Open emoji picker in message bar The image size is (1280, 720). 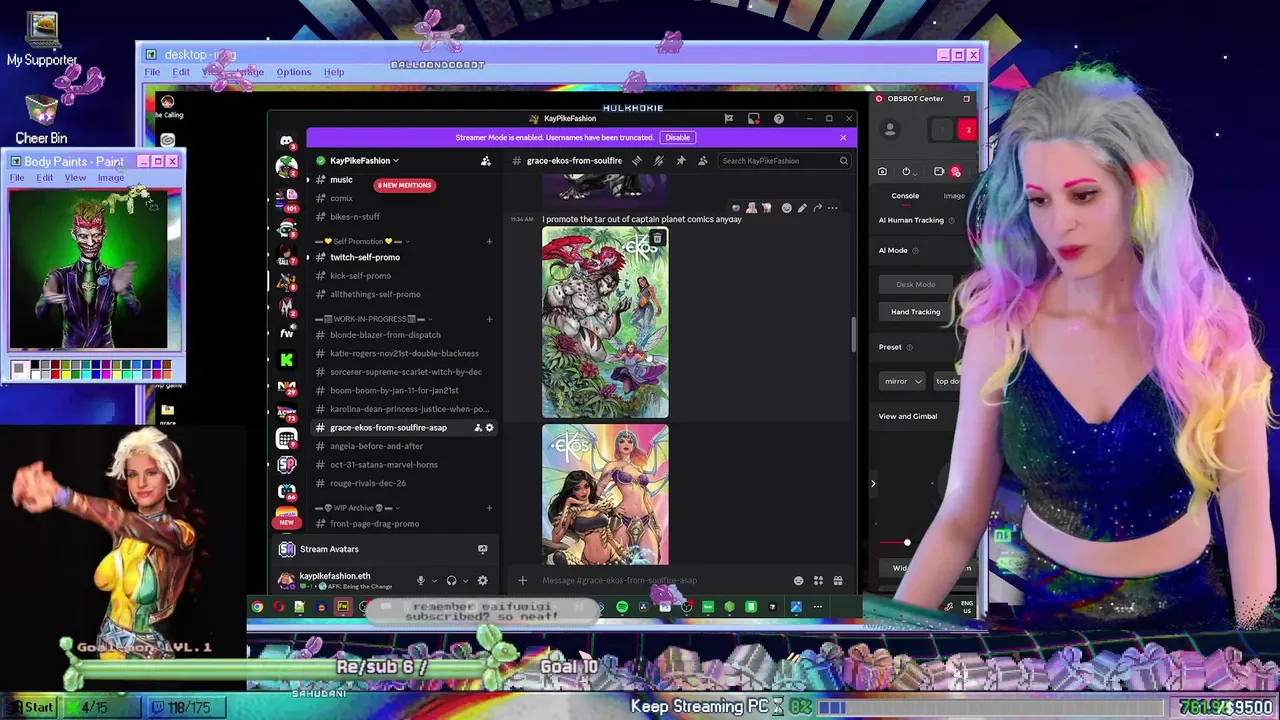point(798,580)
